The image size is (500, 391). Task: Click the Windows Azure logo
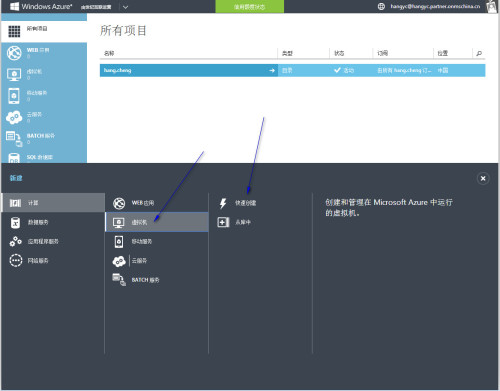point(41,6)
